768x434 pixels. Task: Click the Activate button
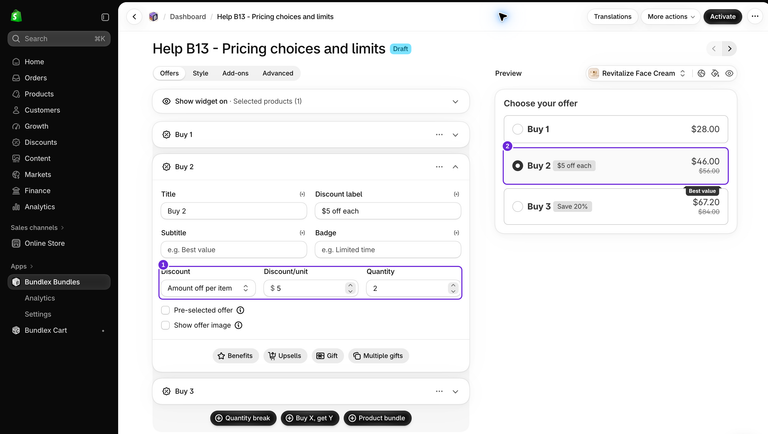[722, 17]
